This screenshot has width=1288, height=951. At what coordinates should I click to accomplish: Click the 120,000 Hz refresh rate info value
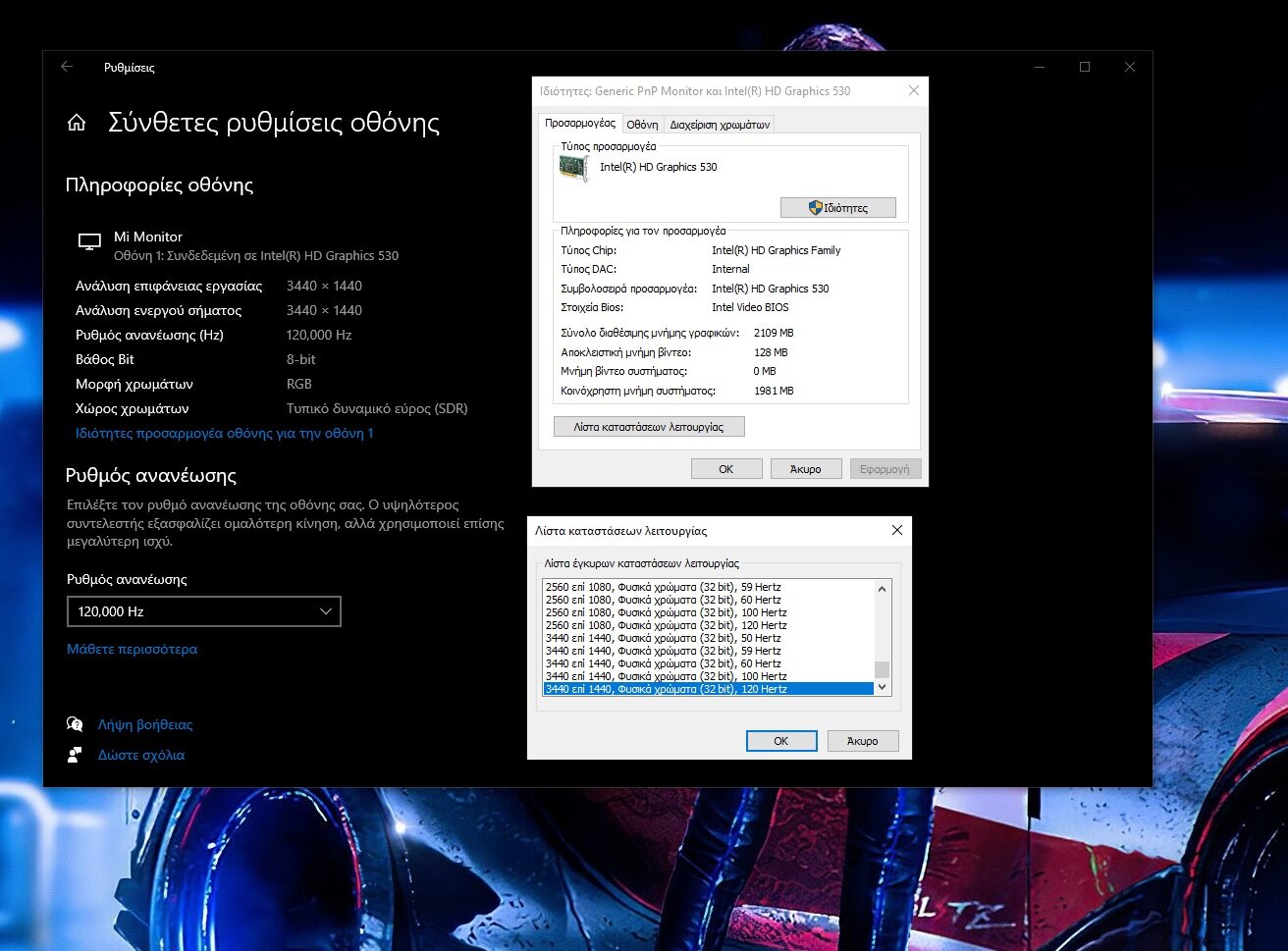coord(319,335)
